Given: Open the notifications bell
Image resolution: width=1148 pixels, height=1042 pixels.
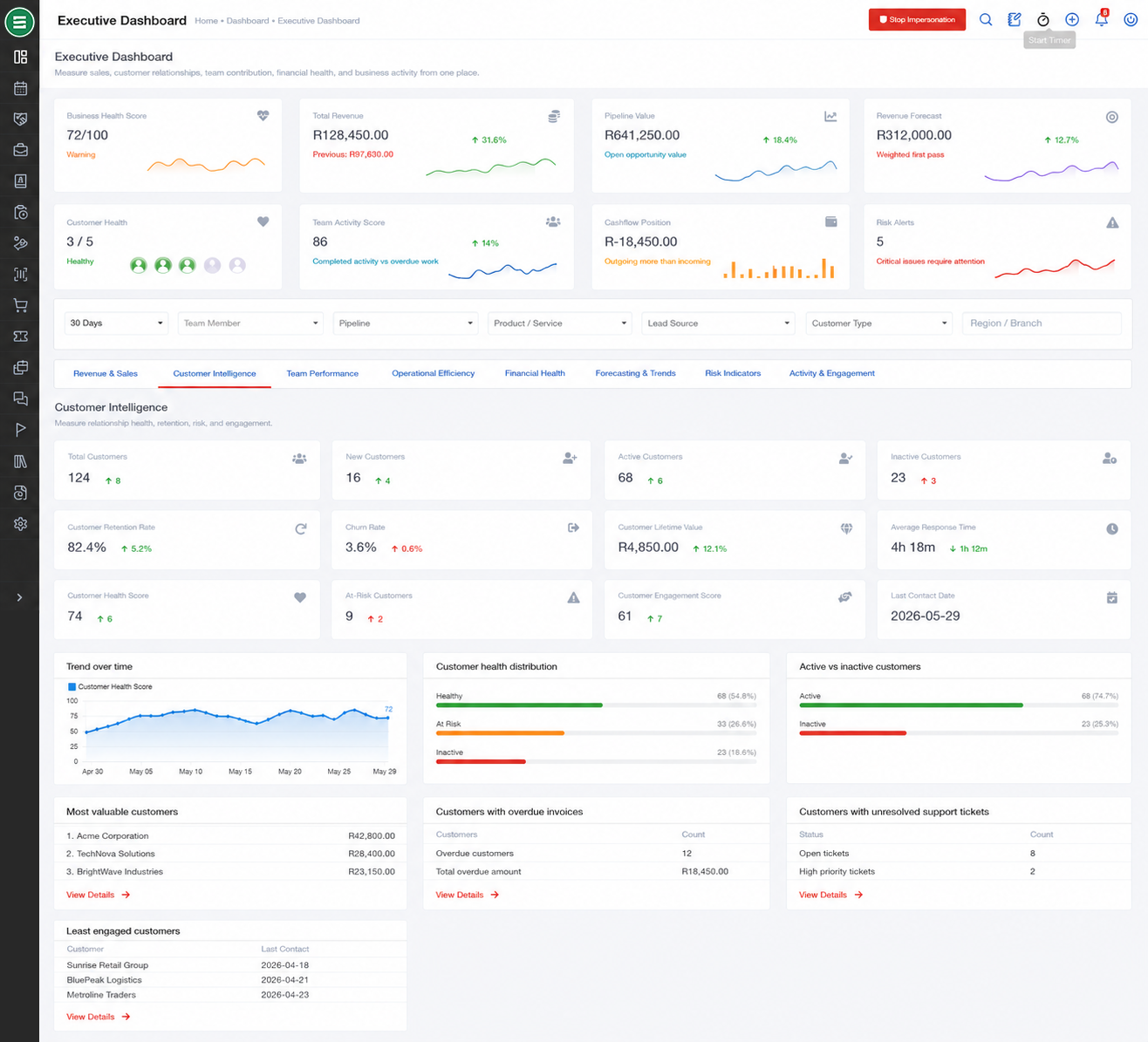Looking at the screenshot, I should click(1102, 19).
